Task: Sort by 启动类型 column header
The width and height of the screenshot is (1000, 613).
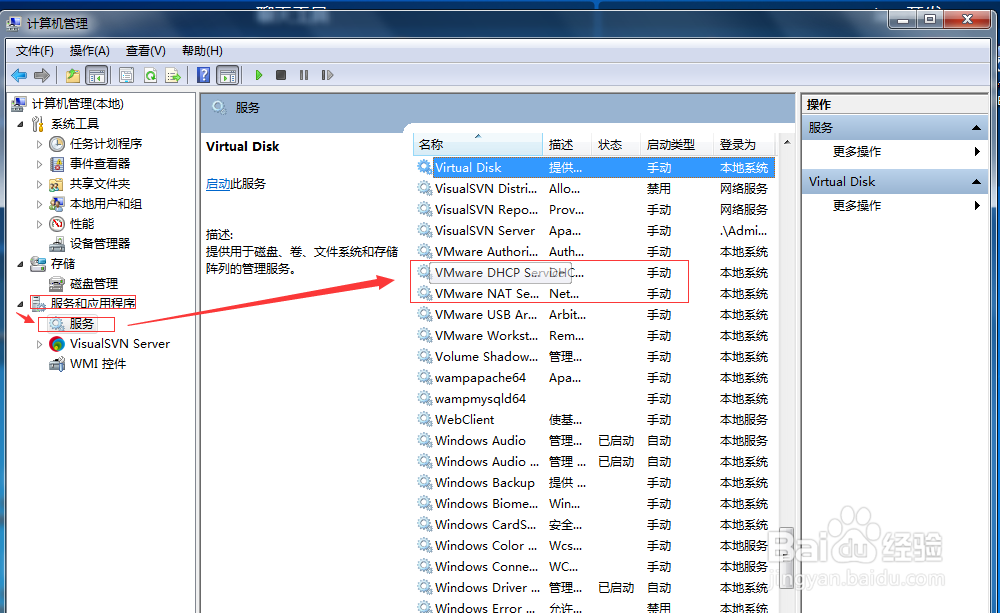Action: tap(676, 144)
